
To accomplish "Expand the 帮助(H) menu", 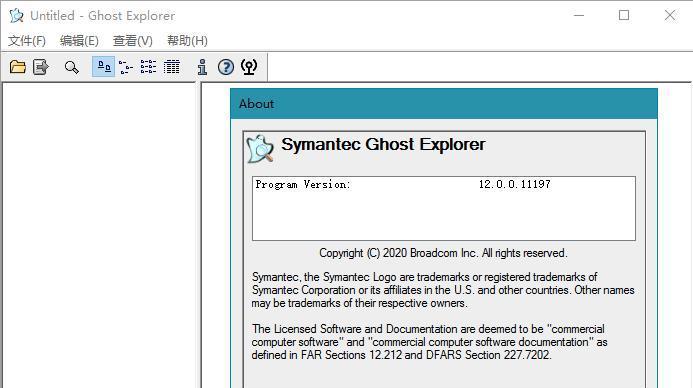I will (187, 41).
